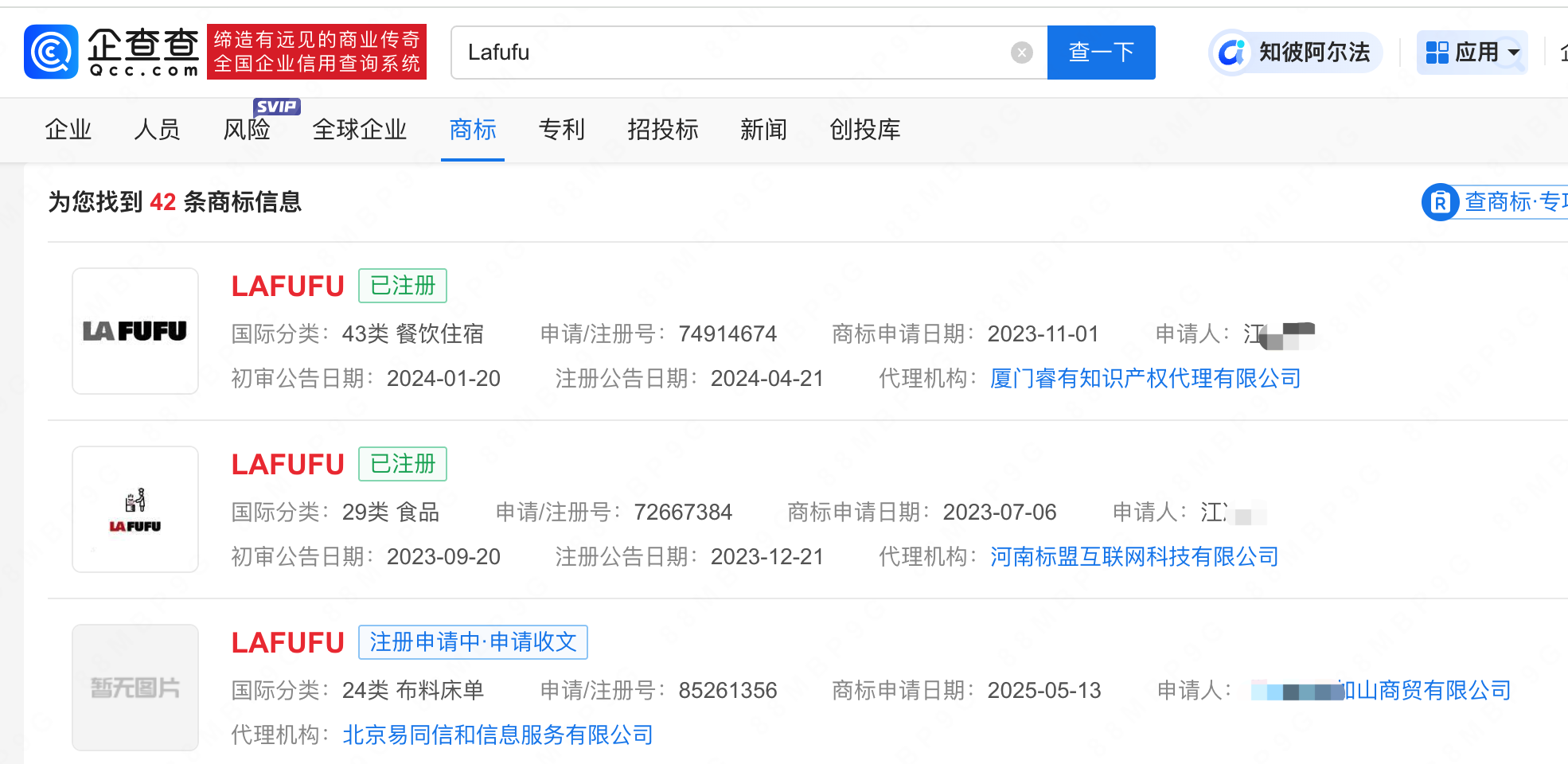Screen dimensions: 1568x764
Task: Switch to the 专利 tab
Action: point(562,129)
